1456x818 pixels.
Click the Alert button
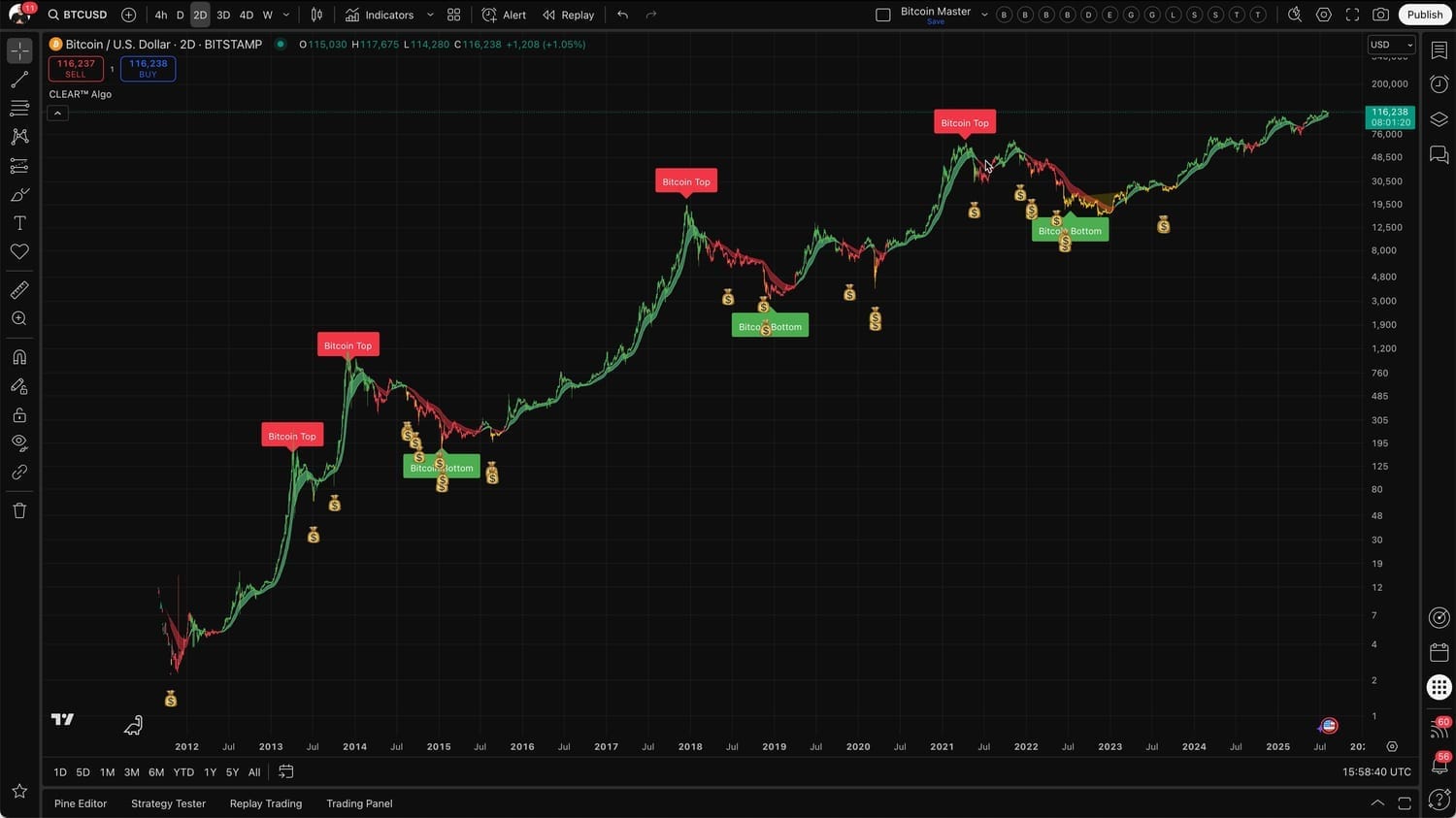point(505,15)
